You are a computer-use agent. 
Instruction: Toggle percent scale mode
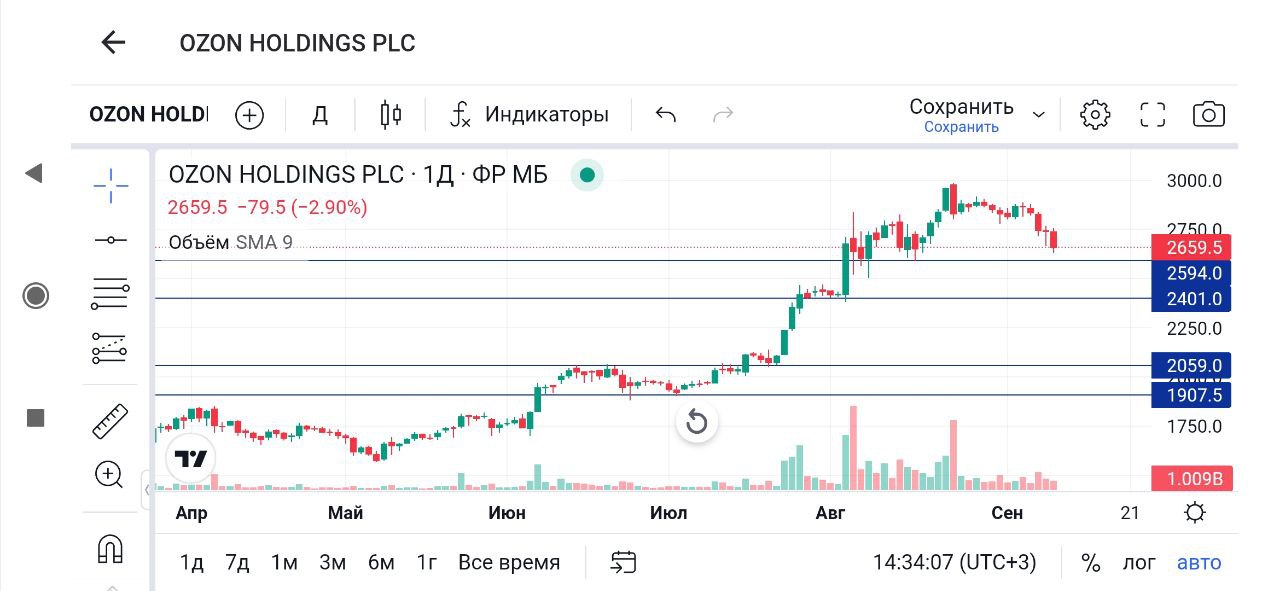1091,563
